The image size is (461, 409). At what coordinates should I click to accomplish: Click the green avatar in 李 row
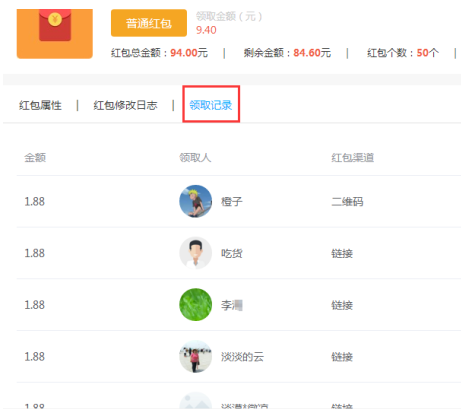(x=196, y=305)
